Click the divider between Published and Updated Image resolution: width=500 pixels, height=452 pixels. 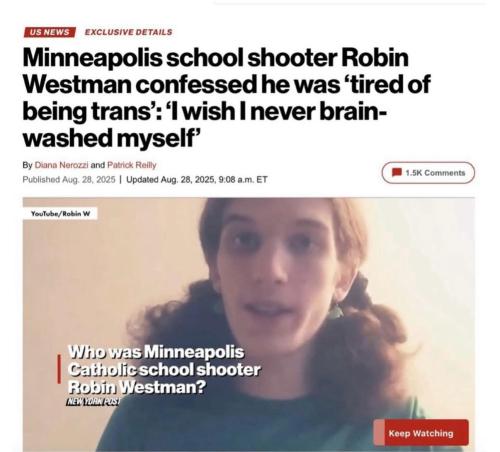pos(120,180)
